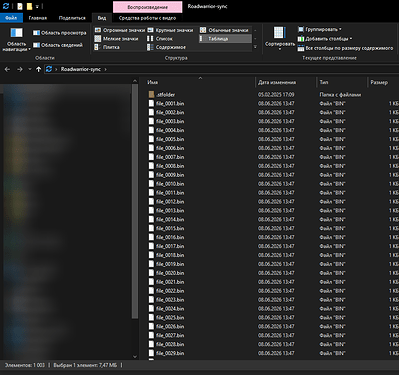
Task: Select Large icons view (Крупные значки)
Action: pyautogui.click(x=170, y=30)
